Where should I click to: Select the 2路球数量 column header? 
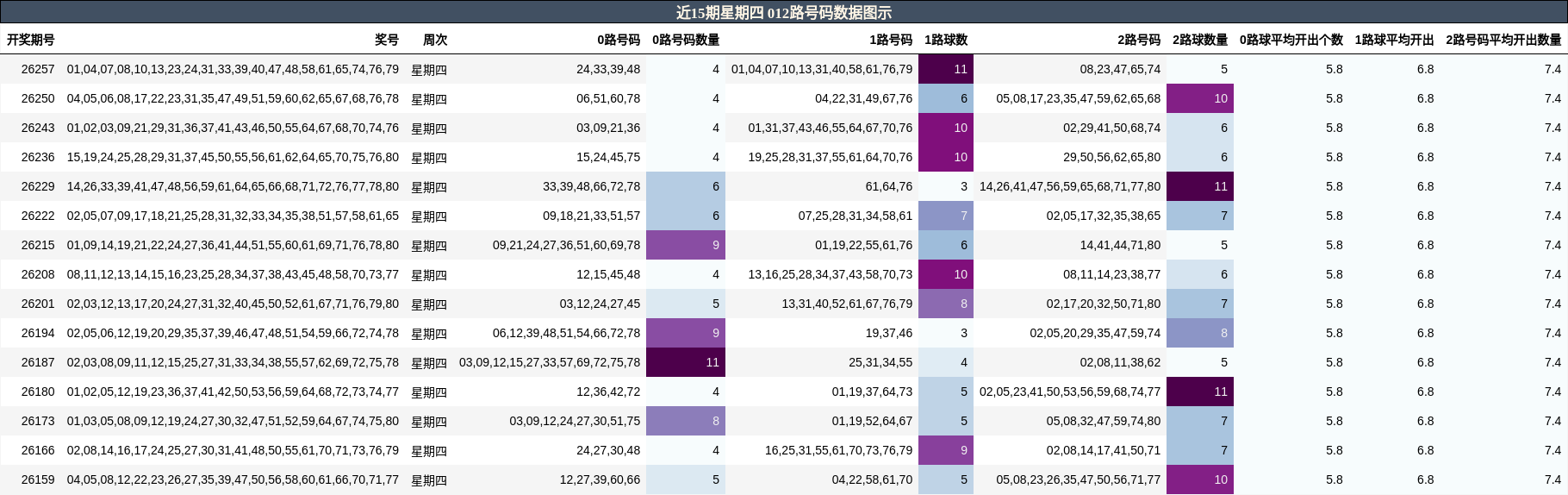coord(1200,40)
